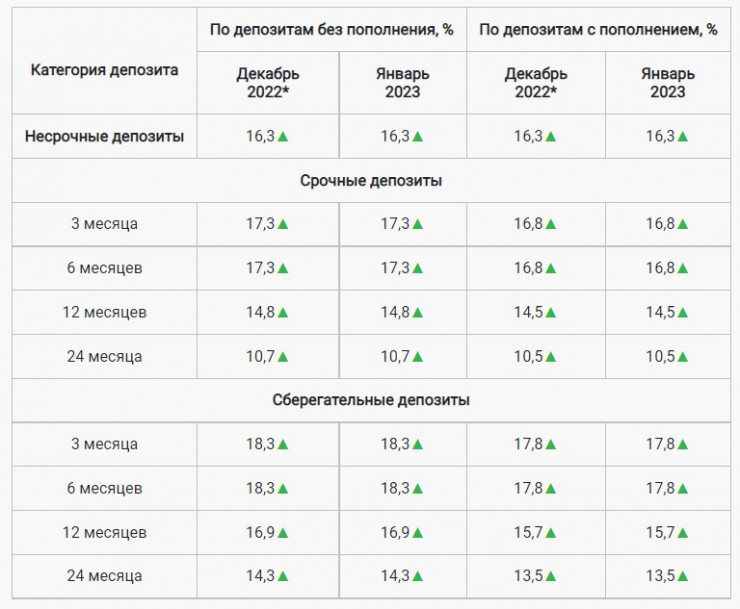Select '24 месяца' row under Сберегательные депозиты
740x609 pixels.
click(105, 577)
